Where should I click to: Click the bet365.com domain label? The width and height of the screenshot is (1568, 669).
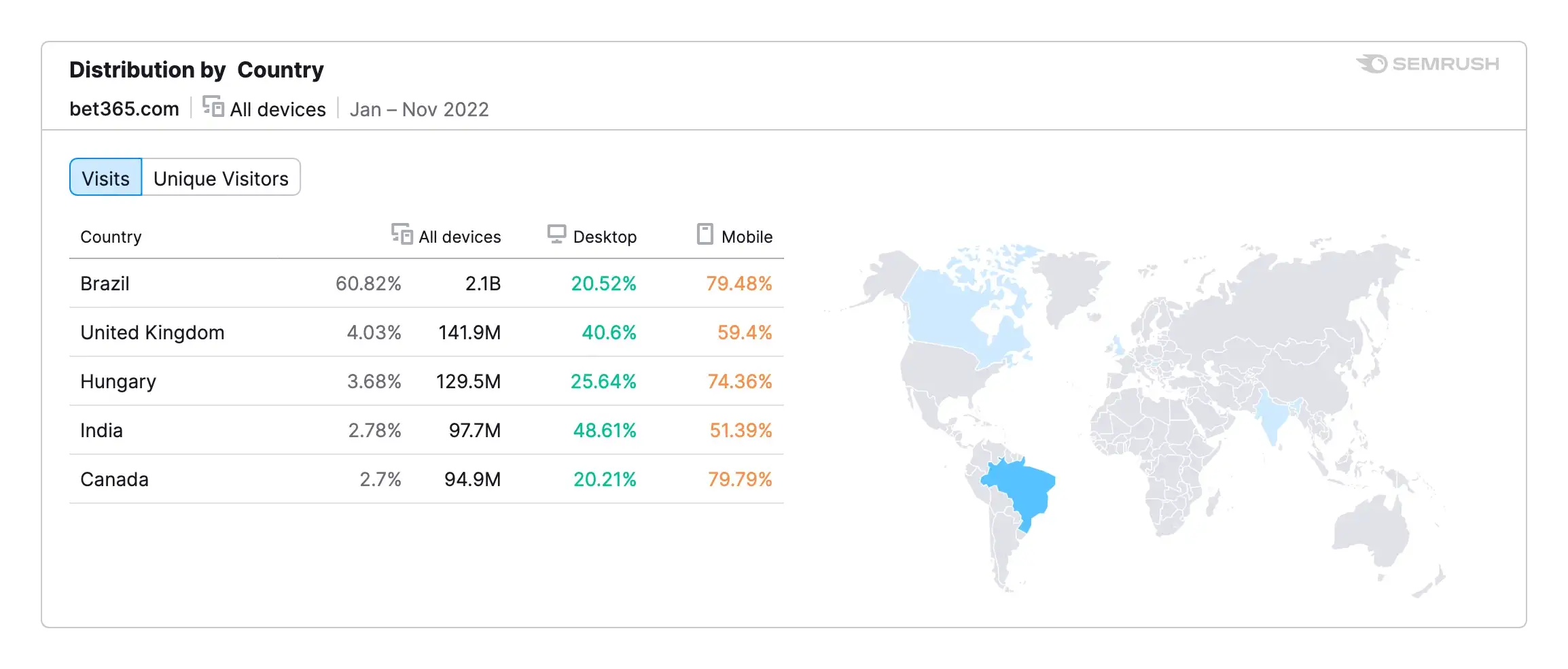click(x=124, y=109)
